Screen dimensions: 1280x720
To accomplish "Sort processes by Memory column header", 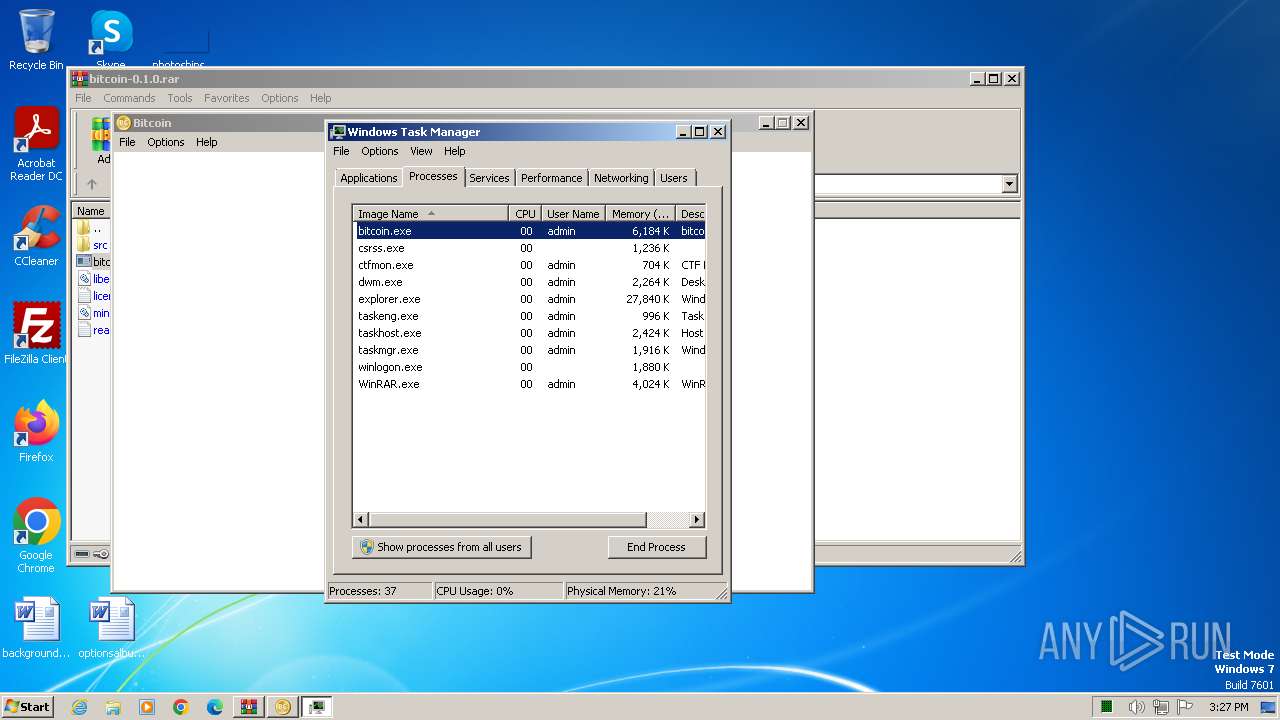I will (640, 214).
